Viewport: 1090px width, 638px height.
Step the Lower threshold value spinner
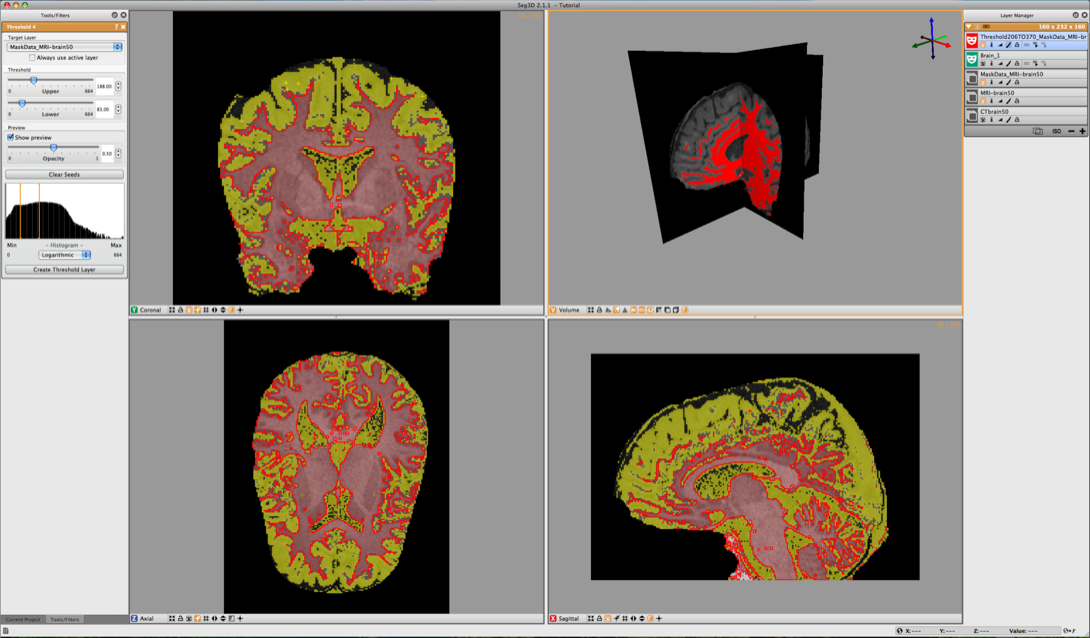(118, 109)
